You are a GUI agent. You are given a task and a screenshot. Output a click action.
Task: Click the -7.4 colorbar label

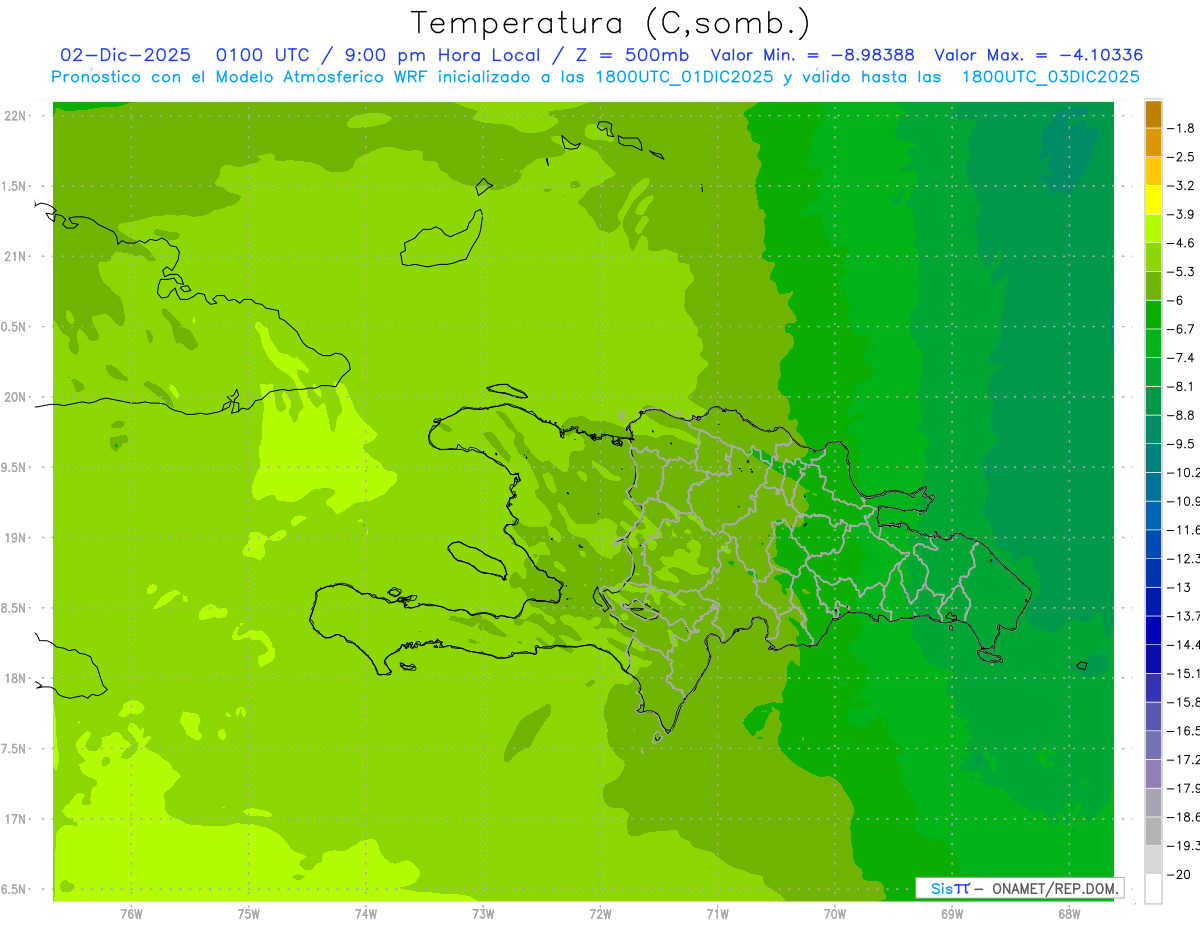[1181, 358]
